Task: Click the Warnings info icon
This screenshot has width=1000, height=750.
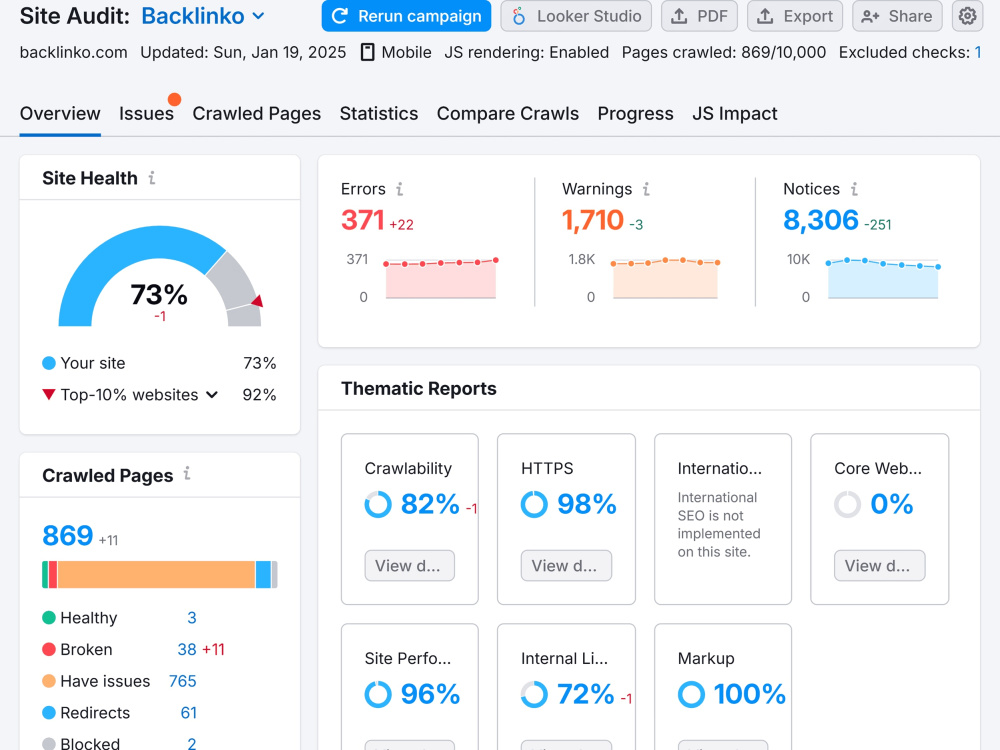Action: pos(646,189)
